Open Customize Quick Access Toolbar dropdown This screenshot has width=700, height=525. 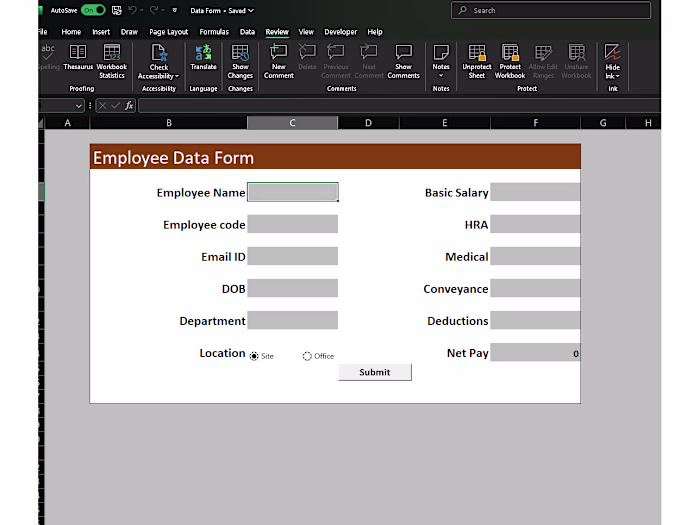coord(175,10)
